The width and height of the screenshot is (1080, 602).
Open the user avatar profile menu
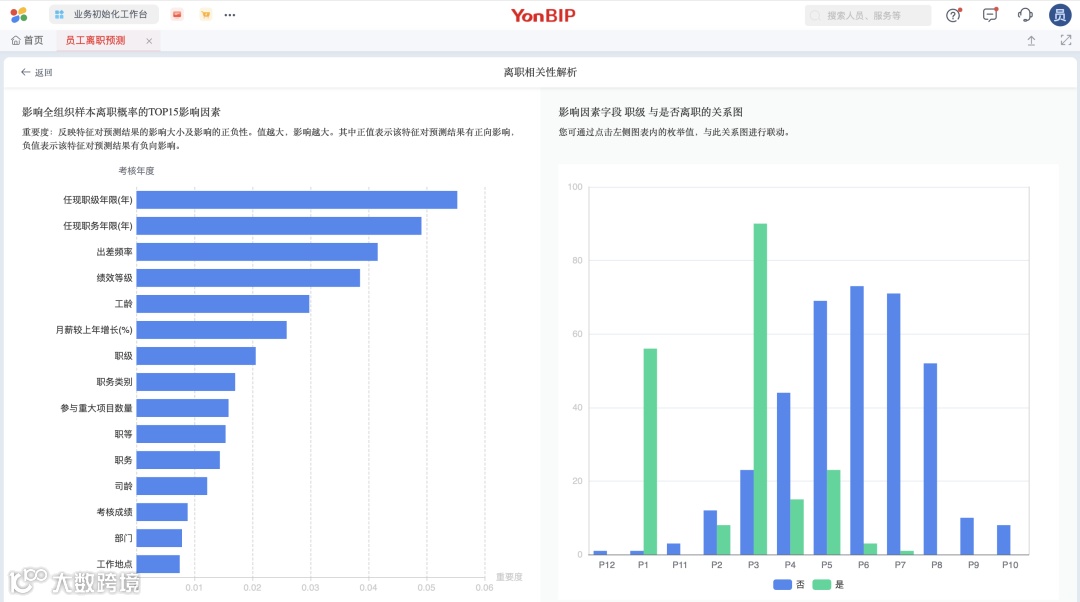[x=1059, y=15]
